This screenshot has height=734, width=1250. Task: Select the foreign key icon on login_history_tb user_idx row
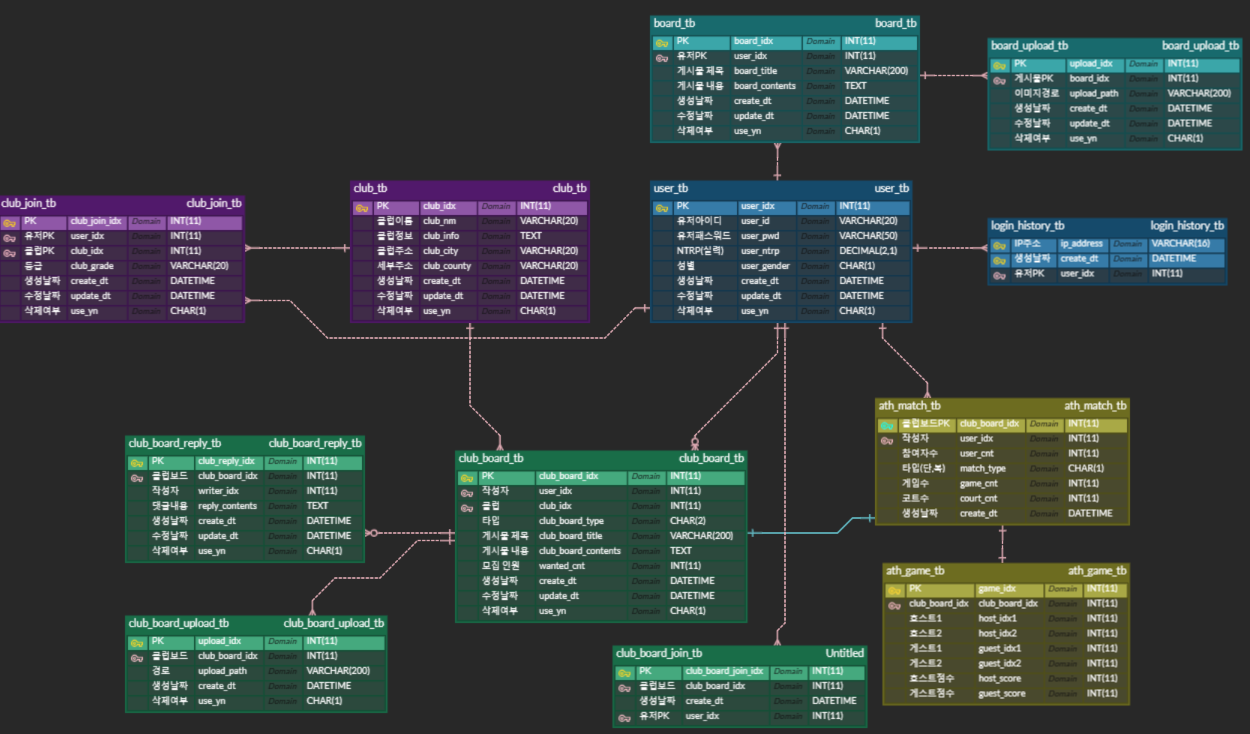click(x=999, y=275)
